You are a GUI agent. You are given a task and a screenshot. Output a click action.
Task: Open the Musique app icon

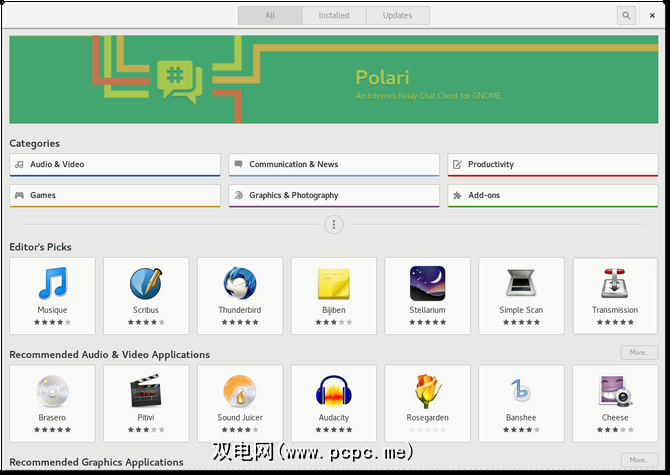pyautogui.click(x=52, y=283)
